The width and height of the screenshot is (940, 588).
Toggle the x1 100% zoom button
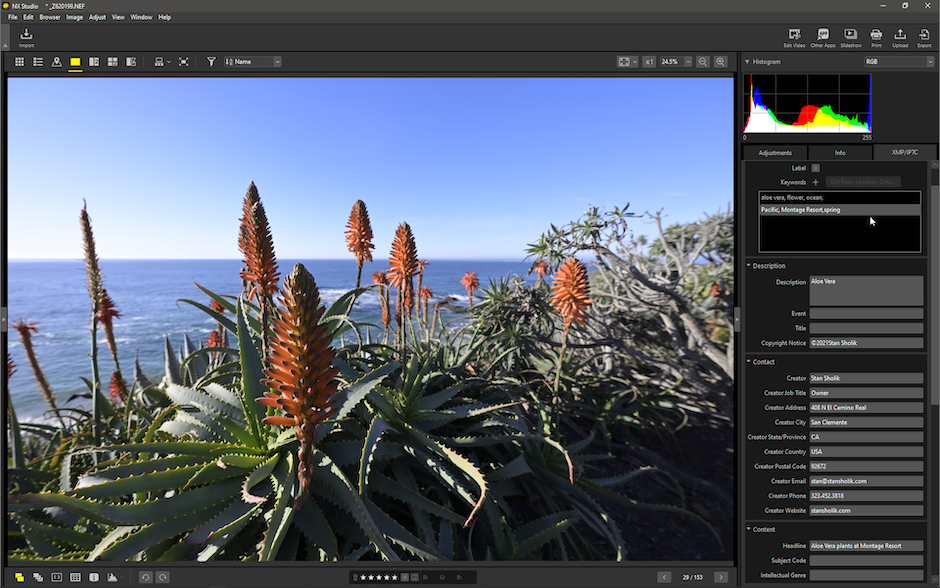(x=649, y=62)
